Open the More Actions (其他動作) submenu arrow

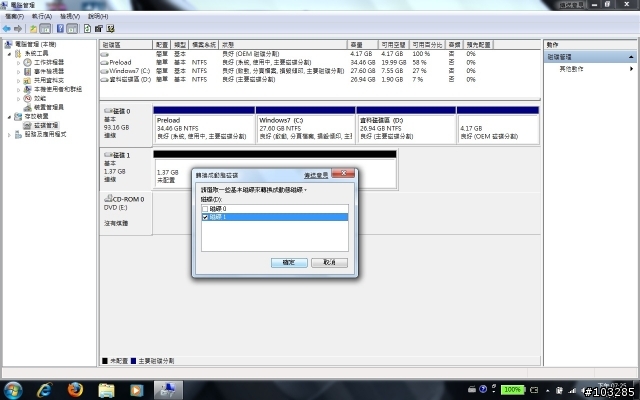pyautogui.click(x=631, y=69)
